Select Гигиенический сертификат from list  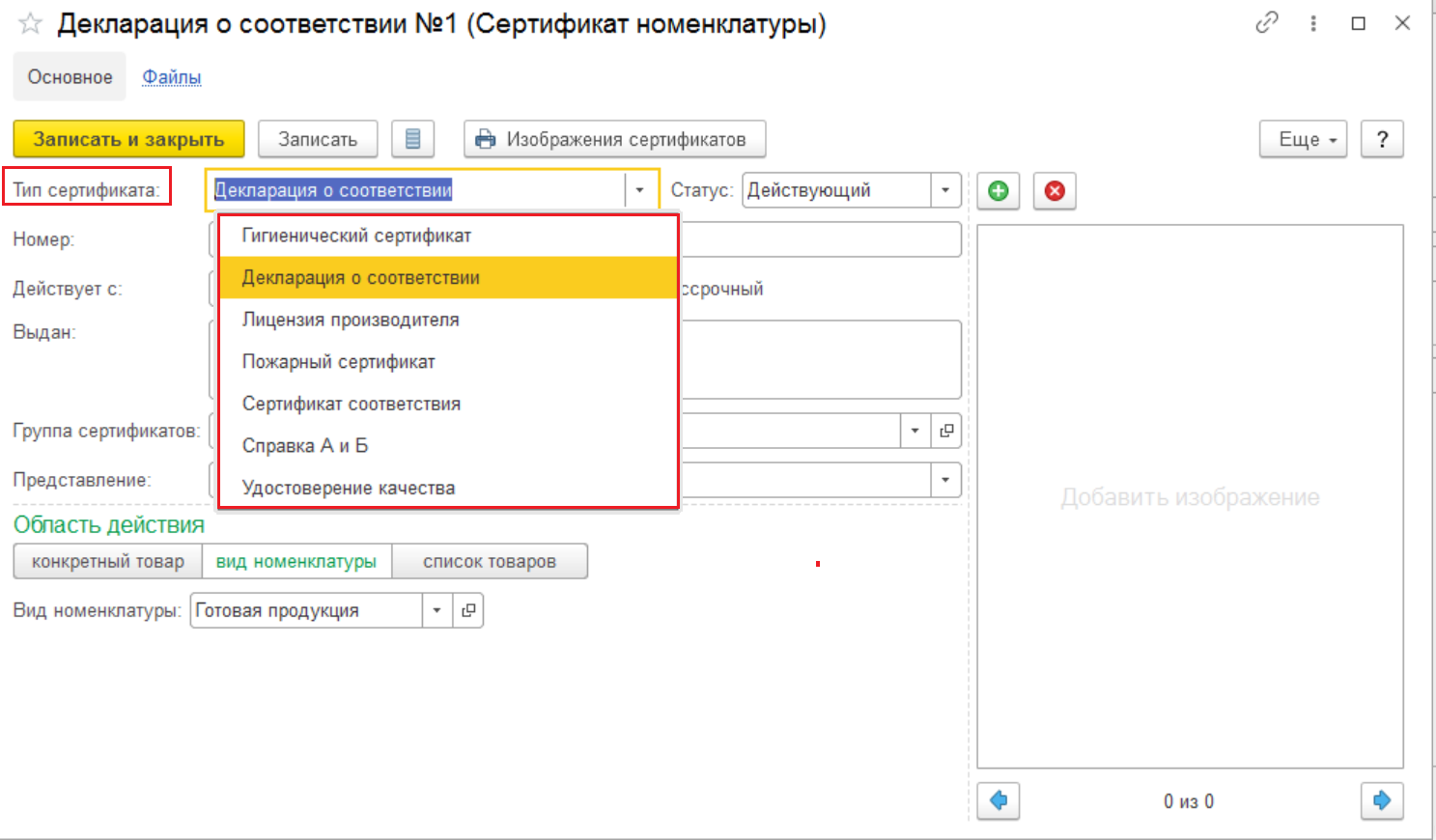pyautogui.click(x=448, y=236)
